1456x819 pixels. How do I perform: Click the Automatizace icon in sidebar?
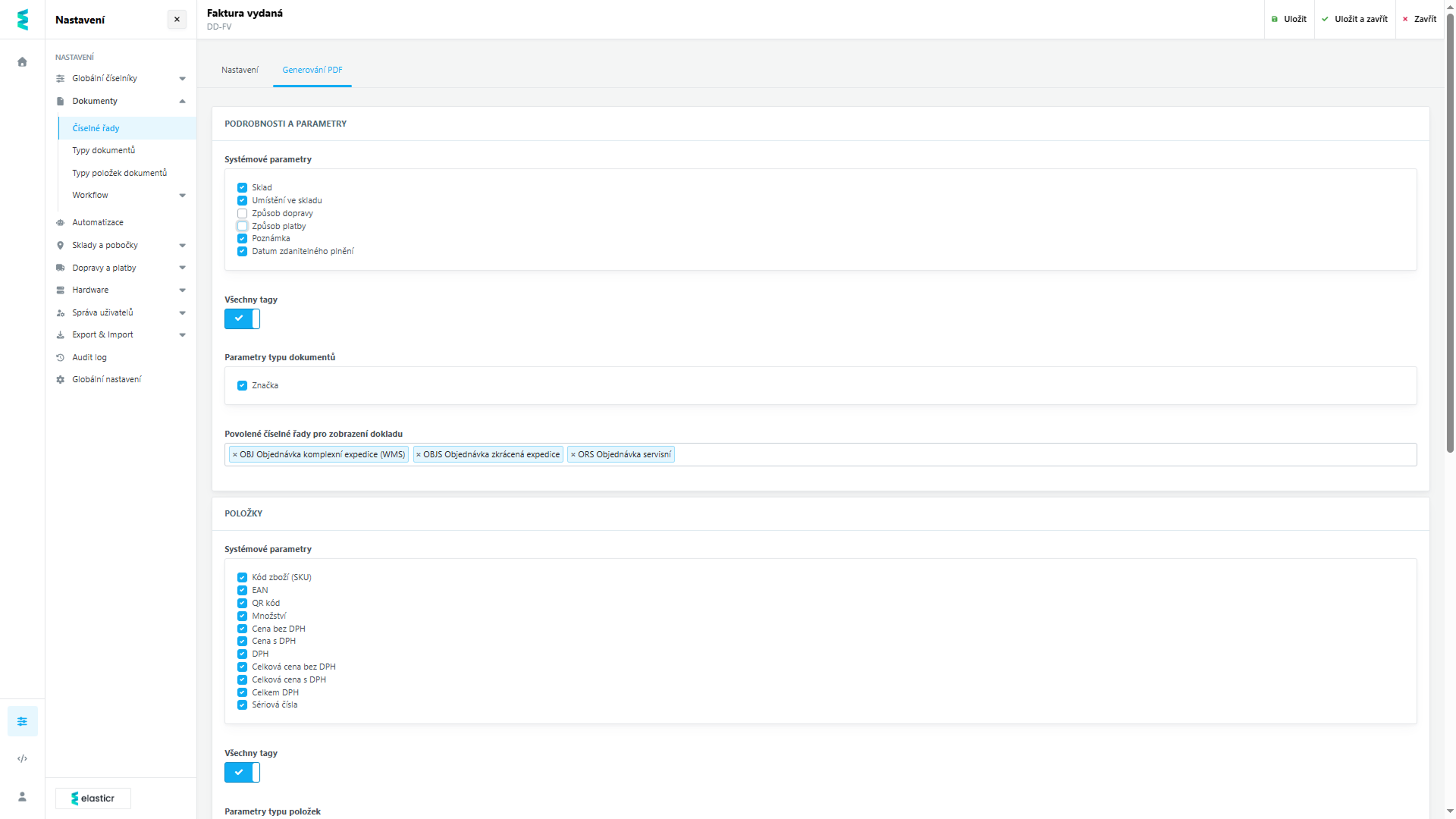61,222
